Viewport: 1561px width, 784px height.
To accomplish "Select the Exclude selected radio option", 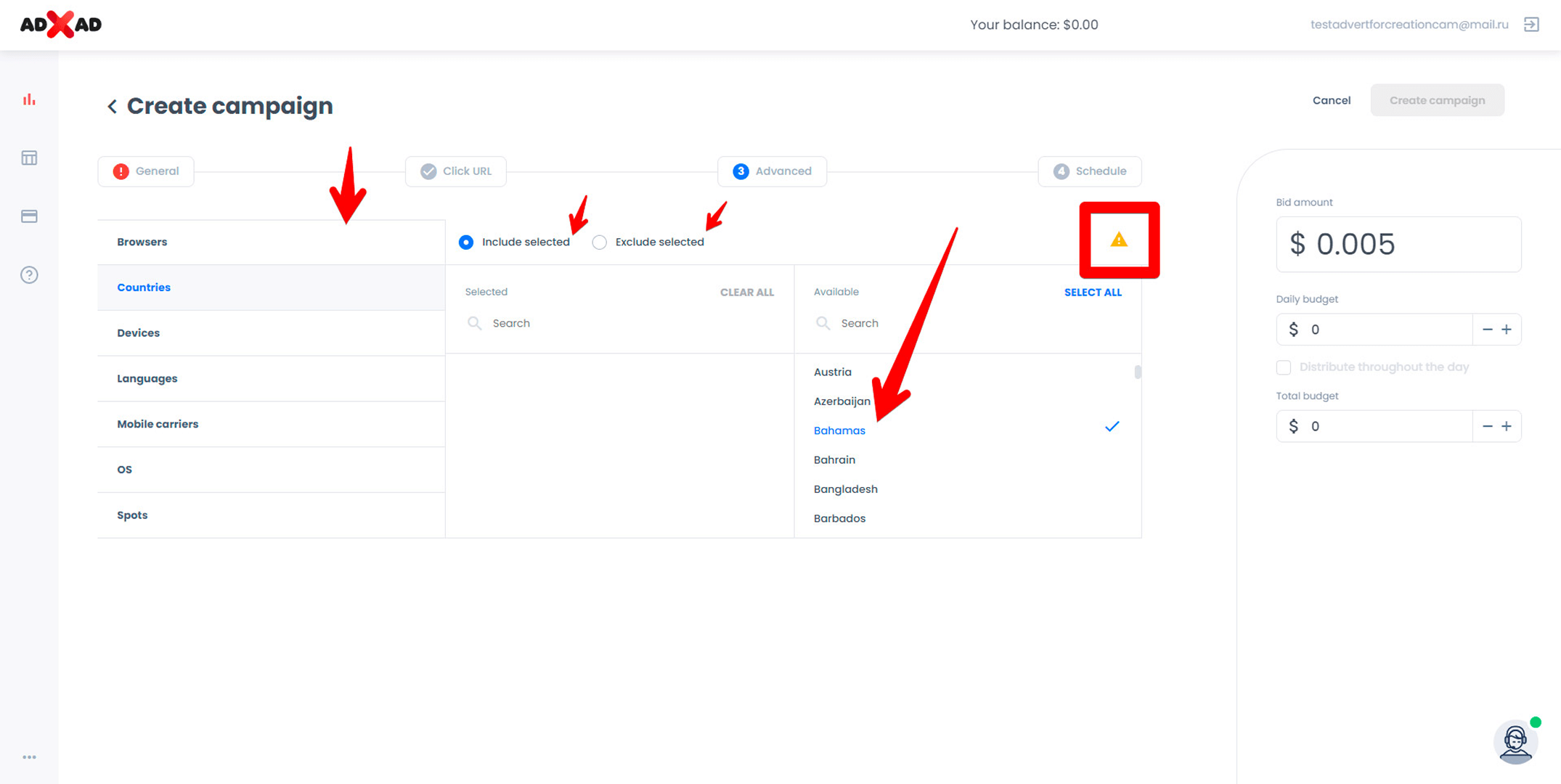I will 600,242.
